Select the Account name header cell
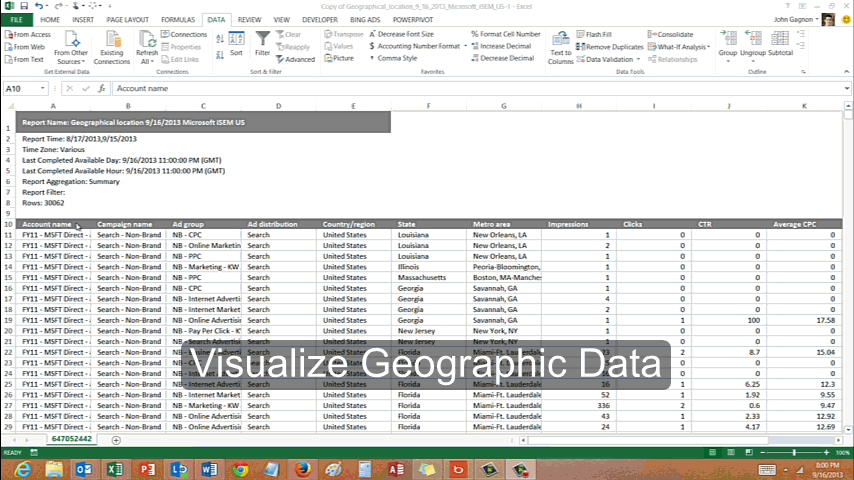Viewport: 854px width, 480px height. click(53, 224)
